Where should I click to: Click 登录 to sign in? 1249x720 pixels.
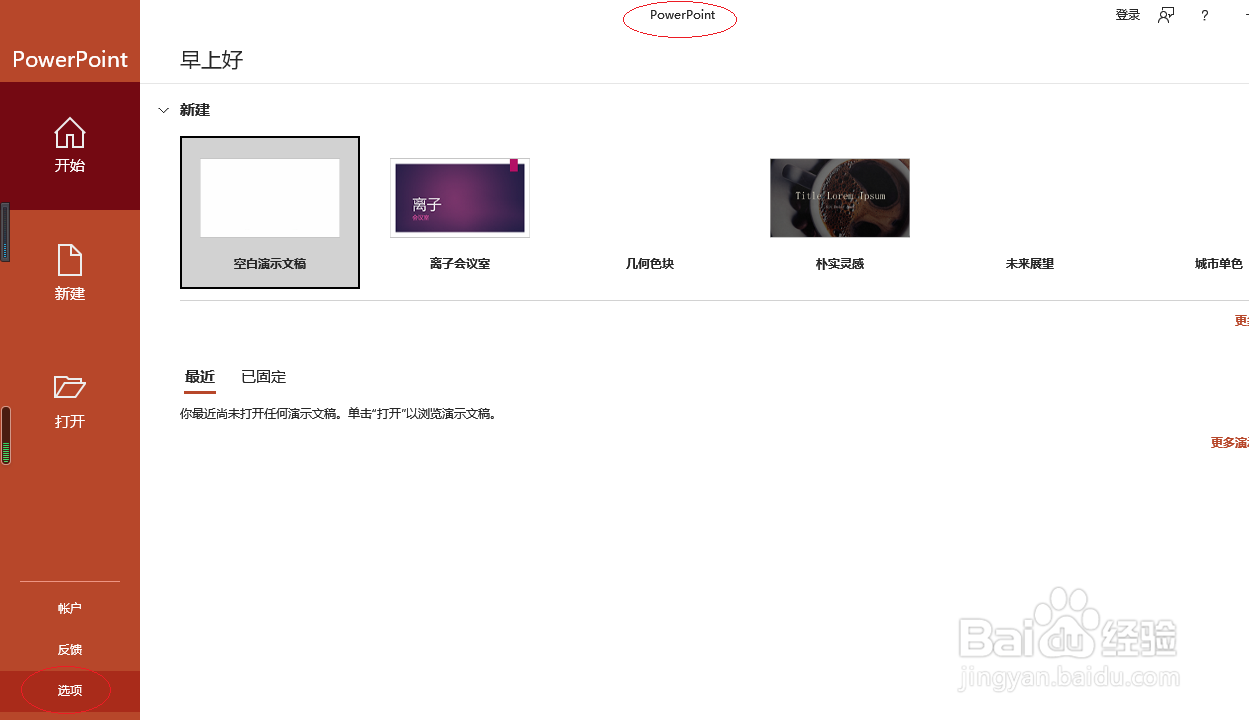coord(1128,15)
